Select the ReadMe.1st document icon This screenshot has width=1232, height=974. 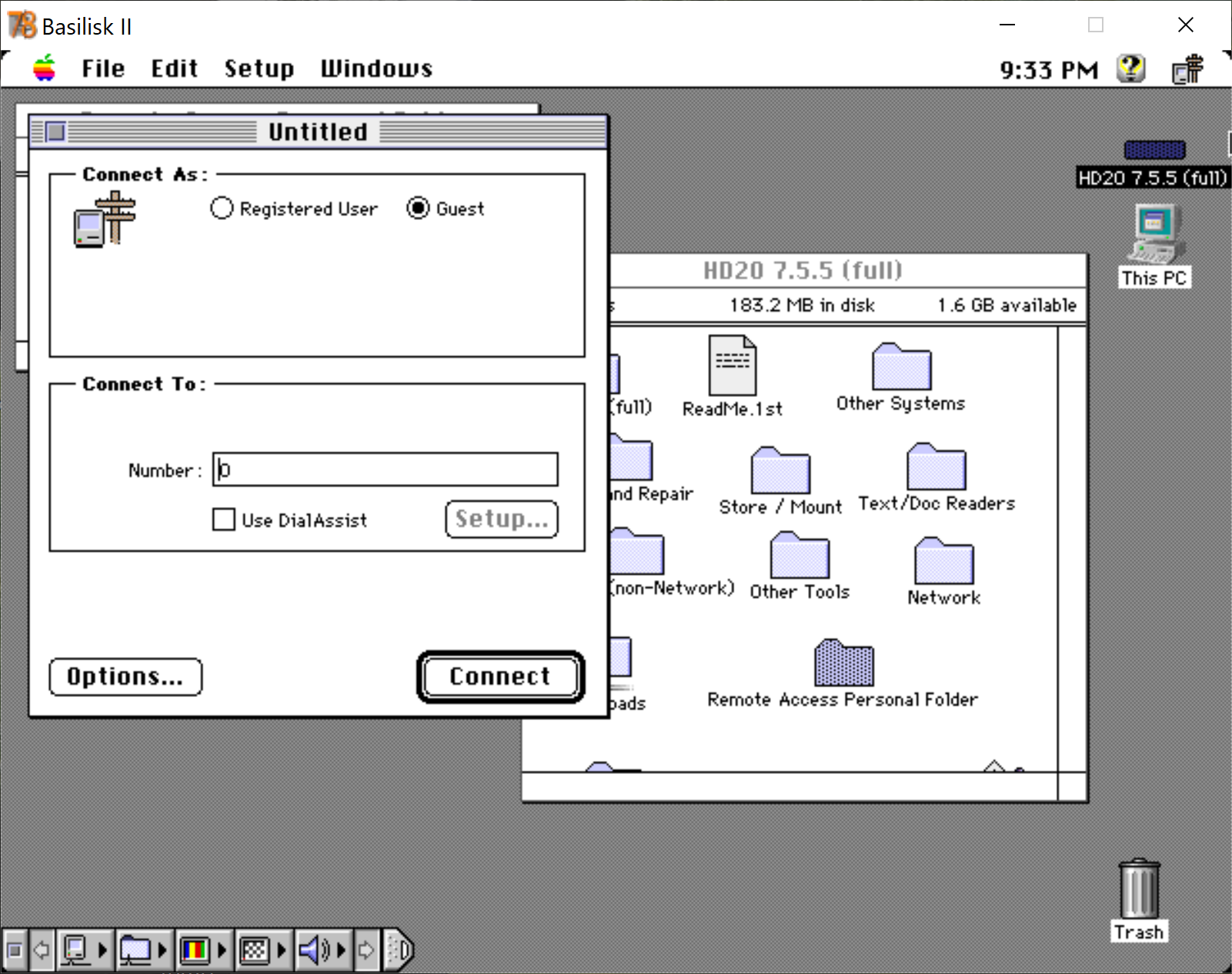click(x=733, y=377)
